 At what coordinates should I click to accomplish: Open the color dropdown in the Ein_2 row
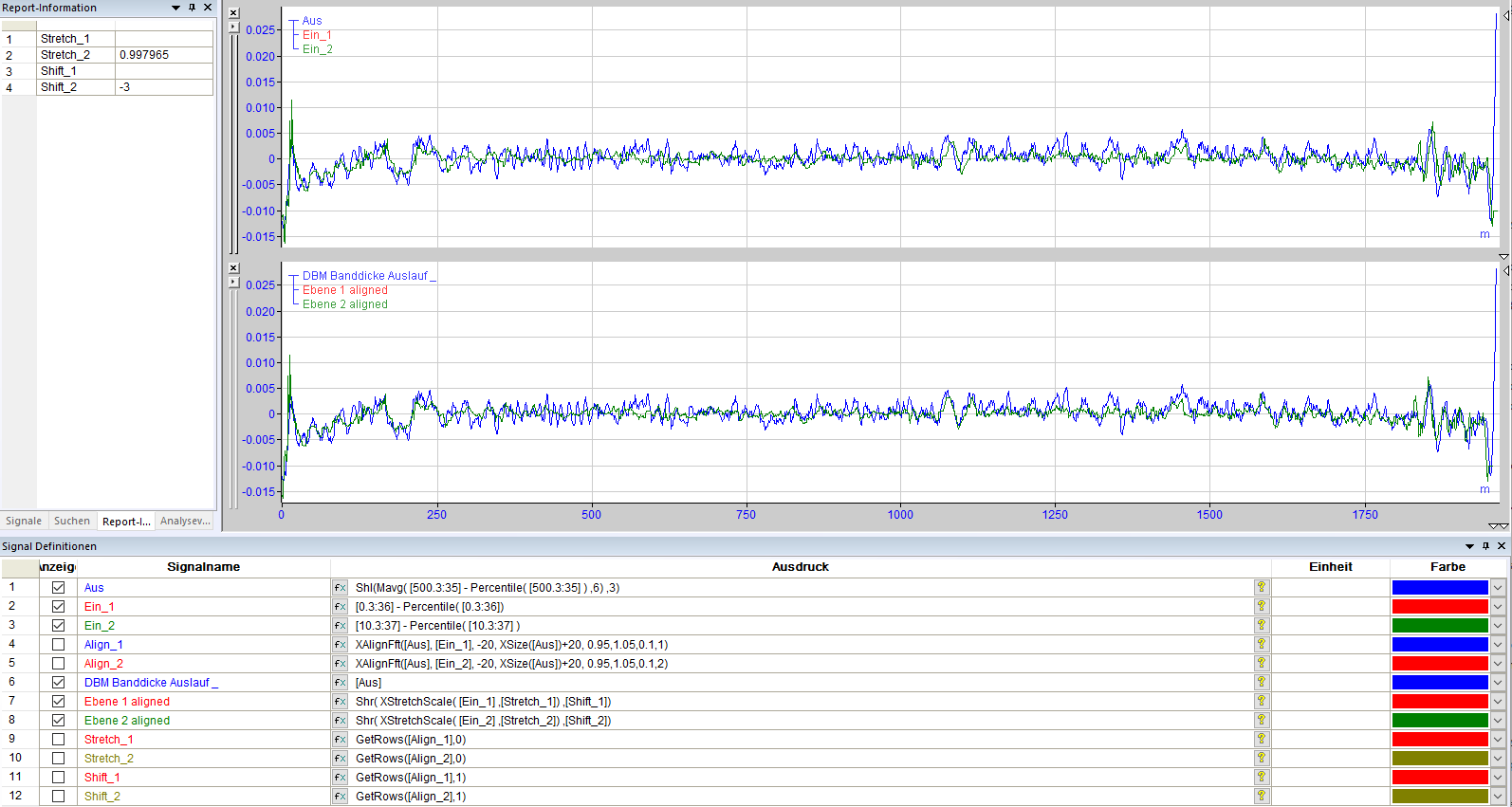click(x=1498, y=626)
